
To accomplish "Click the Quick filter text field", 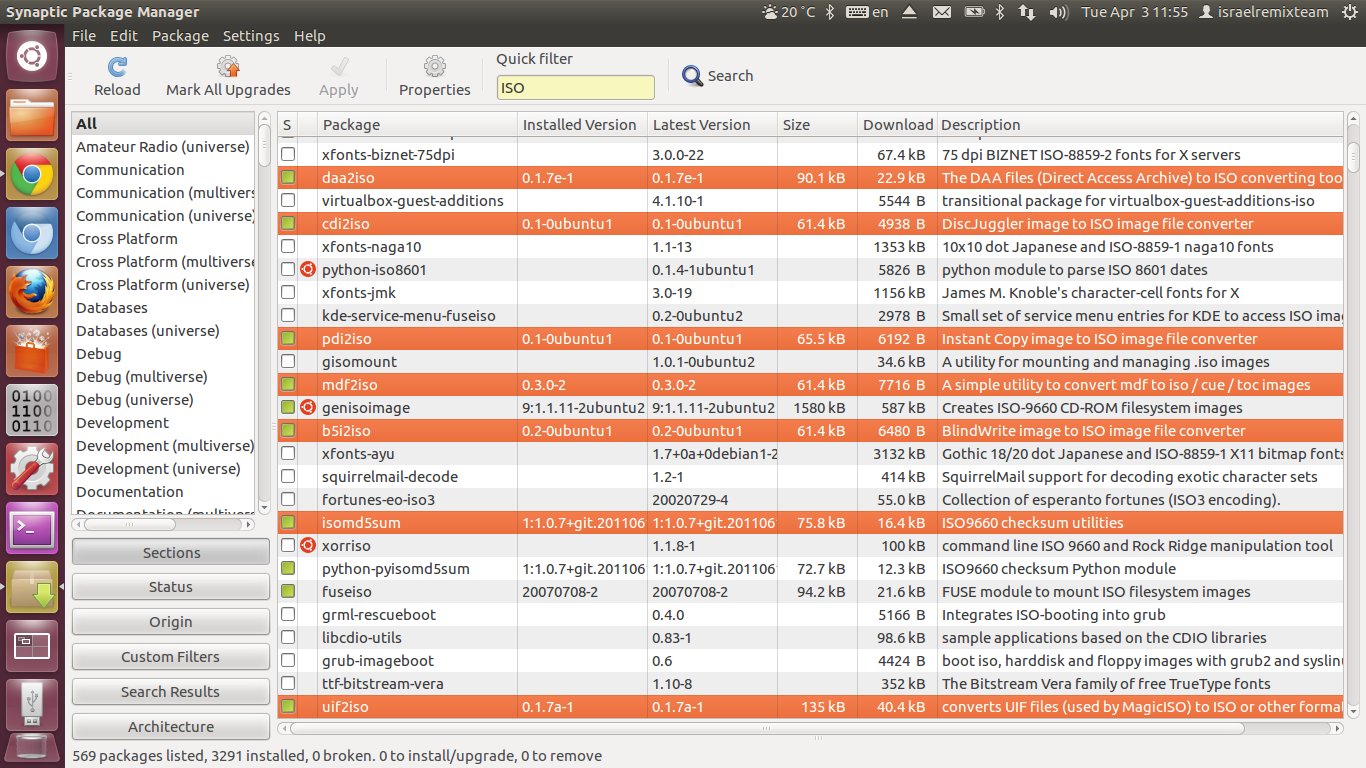I will point(576,87).
